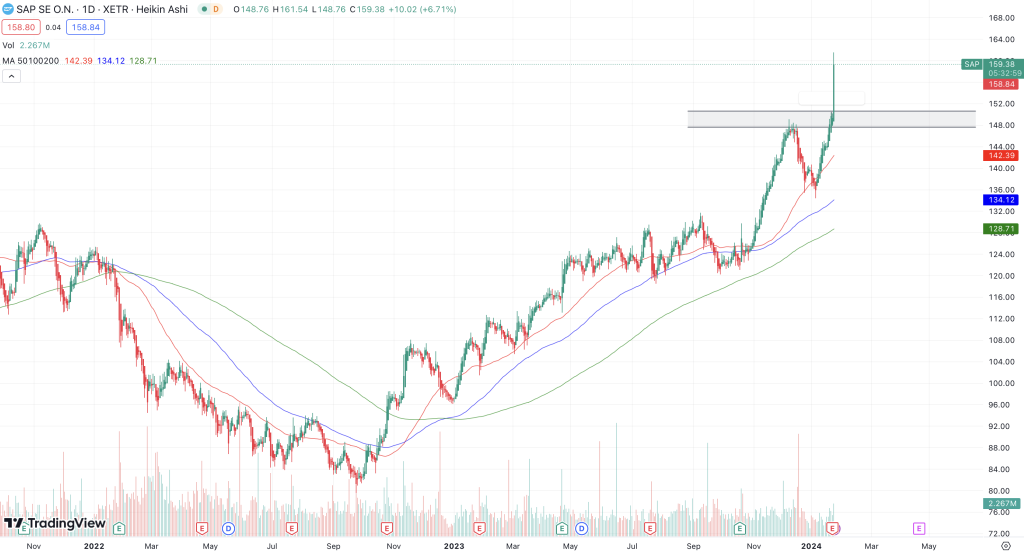The width and height of the screenshot is (1024, 554).
Task: Click the 2.267M volume label on price axis
Action: [x=1001, y=504]
